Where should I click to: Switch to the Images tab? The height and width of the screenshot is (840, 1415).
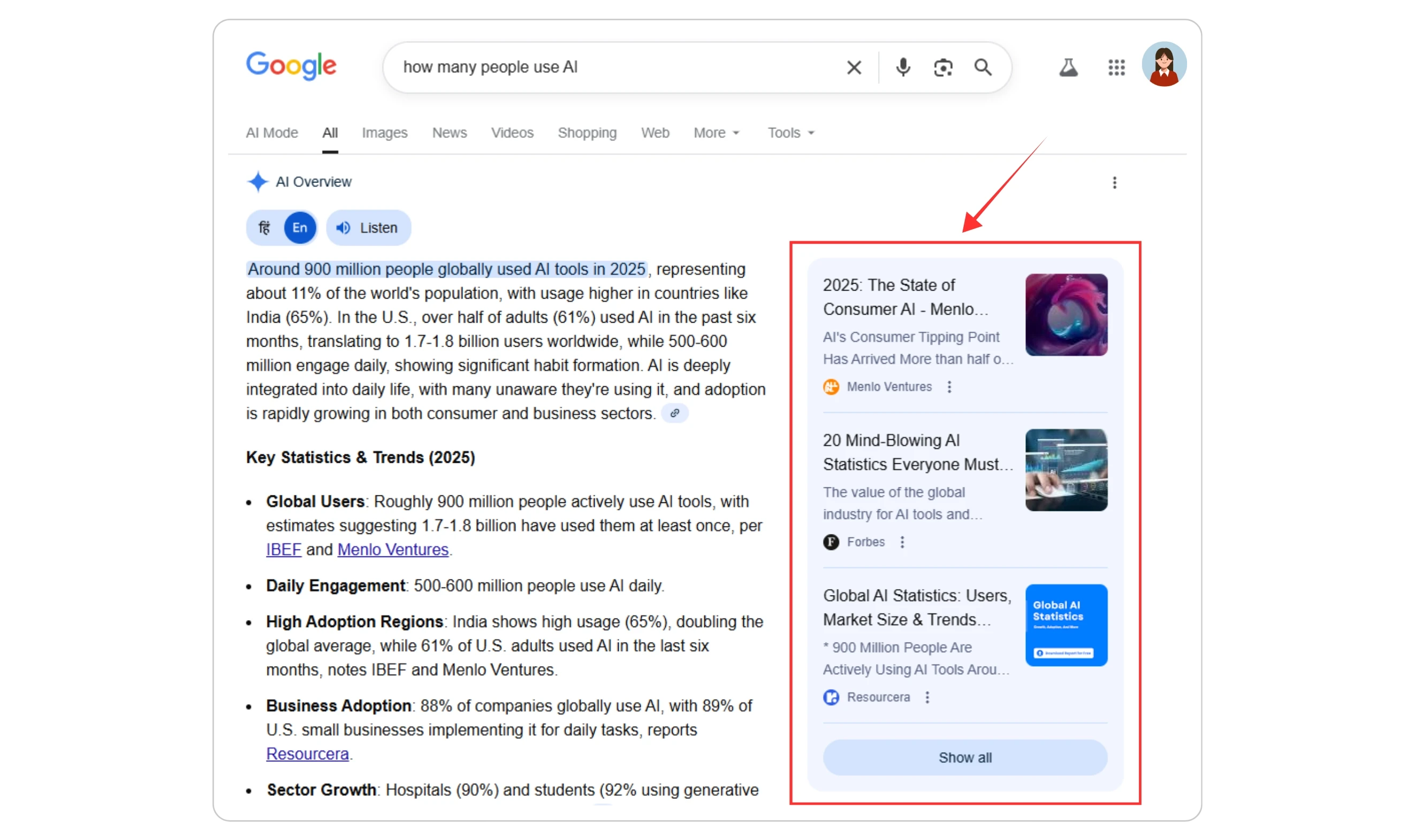click(384, 133)
